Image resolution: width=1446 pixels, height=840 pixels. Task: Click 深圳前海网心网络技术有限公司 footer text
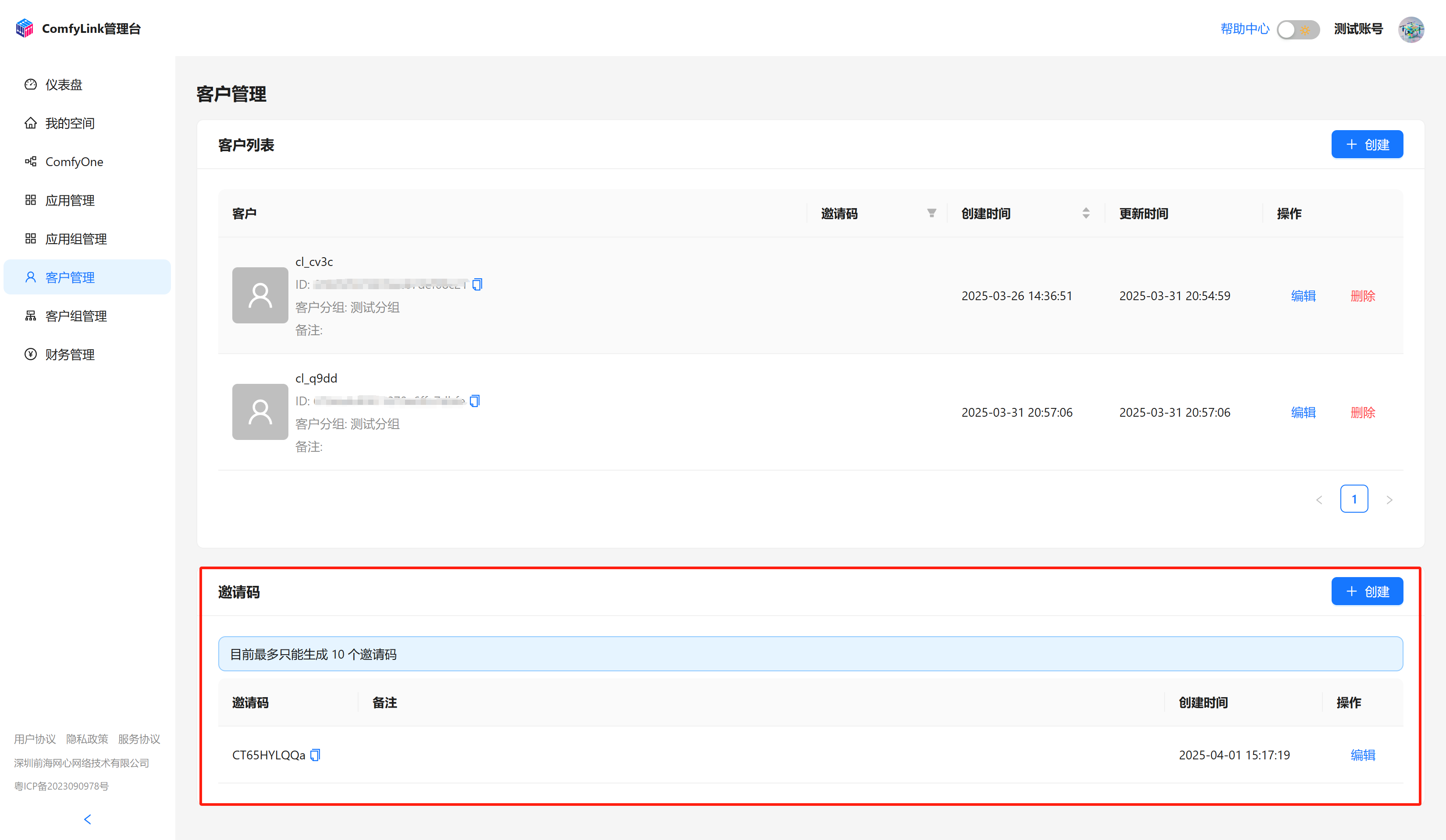tap(82, 763)
